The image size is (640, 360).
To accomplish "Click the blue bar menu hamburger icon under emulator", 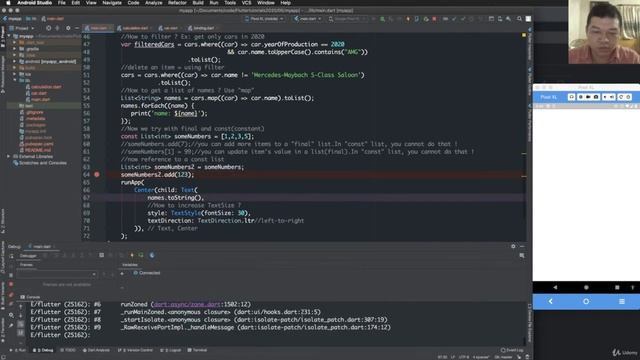I will pos(622,301).
